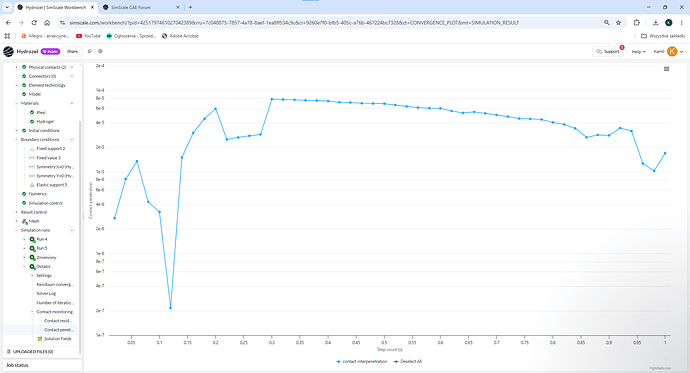This screenshot has height=373, width=690.
Task: Open the YouTube bookmark
Action: [x=88, y=36]
